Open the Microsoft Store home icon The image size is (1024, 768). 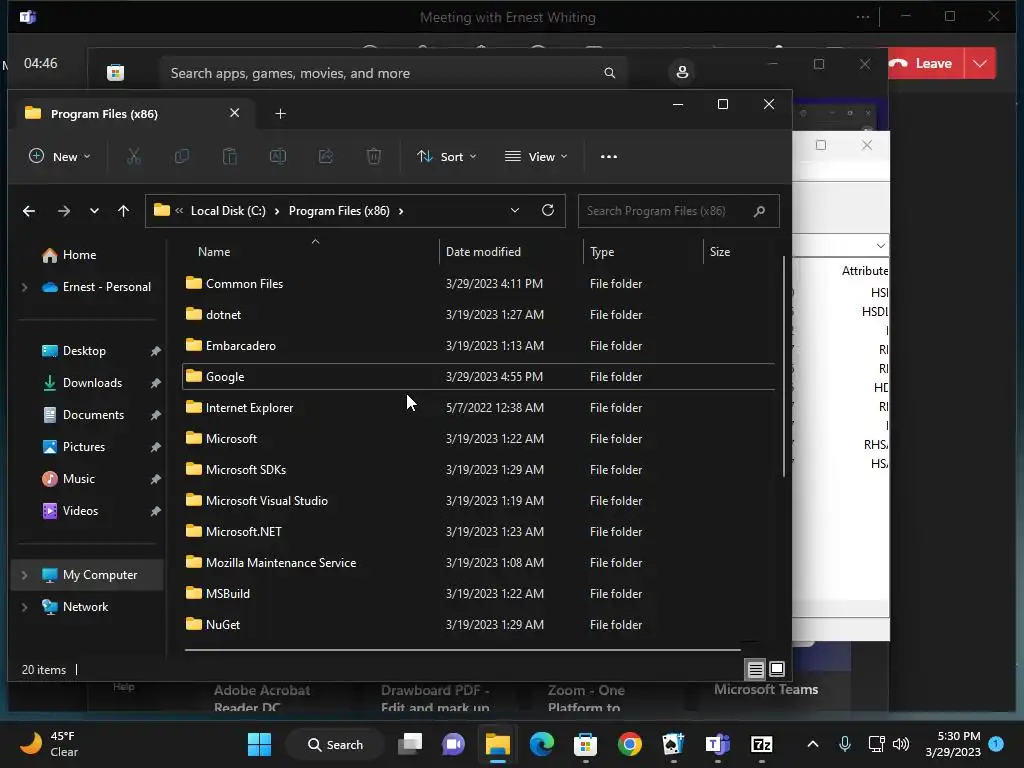click(116, 72)
